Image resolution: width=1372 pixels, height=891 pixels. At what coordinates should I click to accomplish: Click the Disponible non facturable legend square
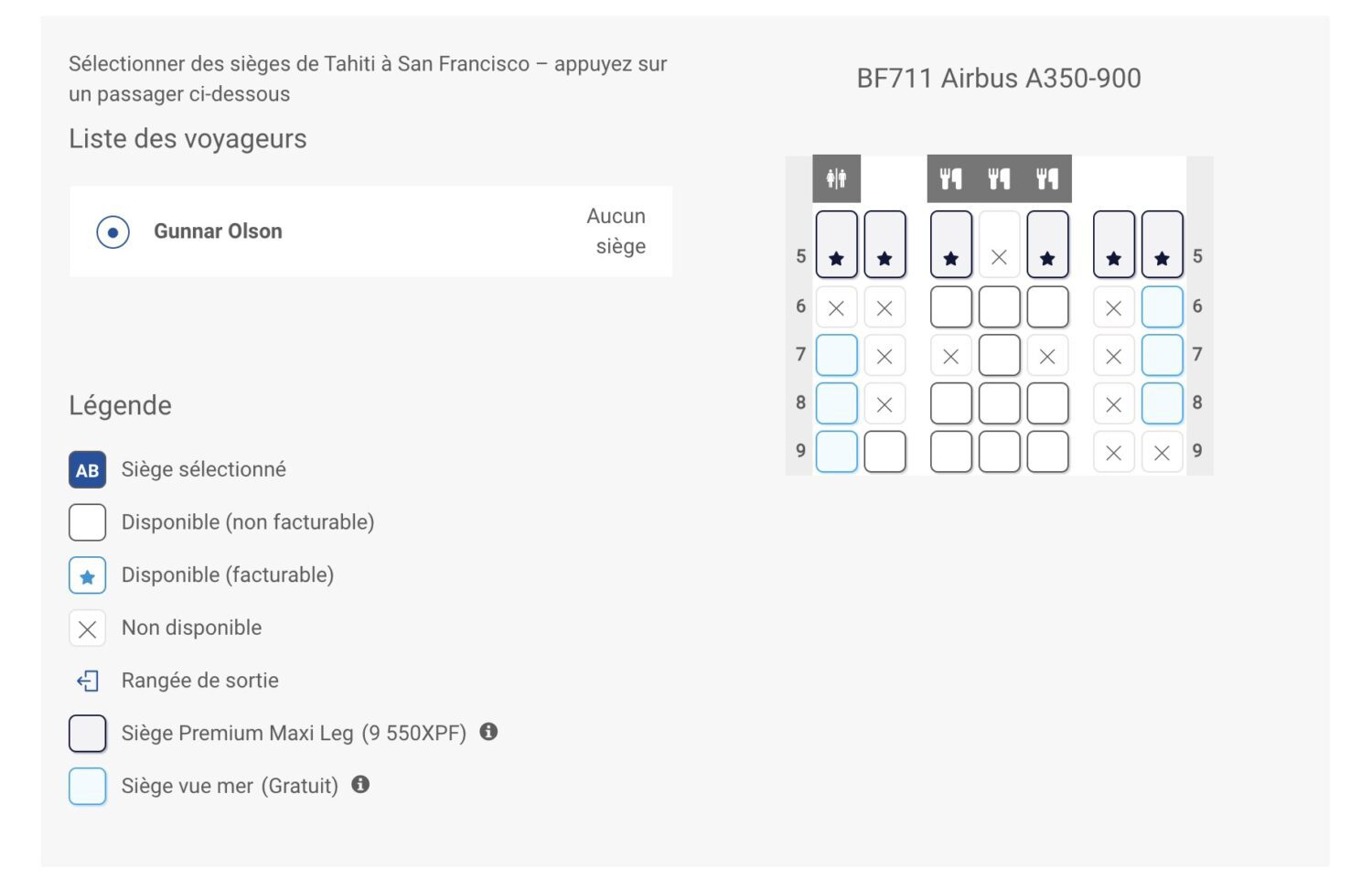pyautogui.click(x=87, y=522)
